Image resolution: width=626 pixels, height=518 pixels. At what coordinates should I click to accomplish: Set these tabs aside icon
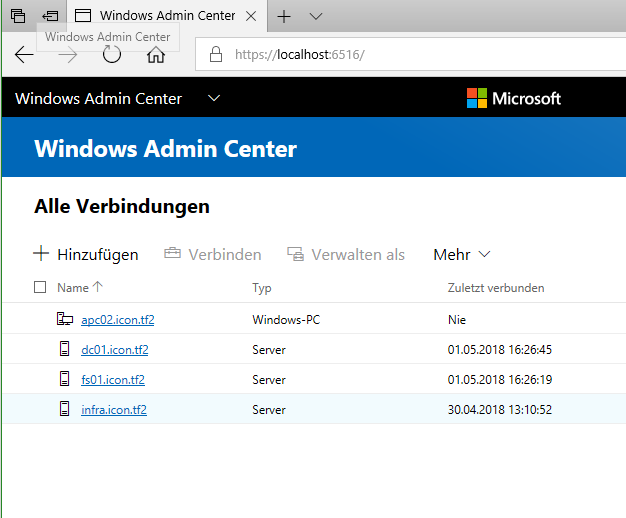click(x=50, y=16)
